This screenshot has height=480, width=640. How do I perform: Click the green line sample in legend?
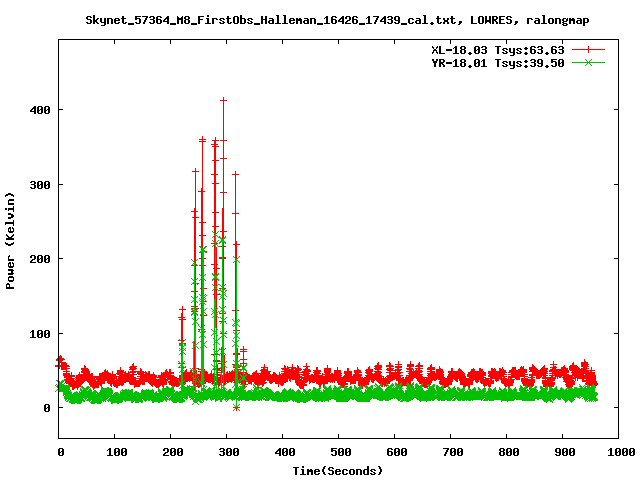[x=588, y=63]
